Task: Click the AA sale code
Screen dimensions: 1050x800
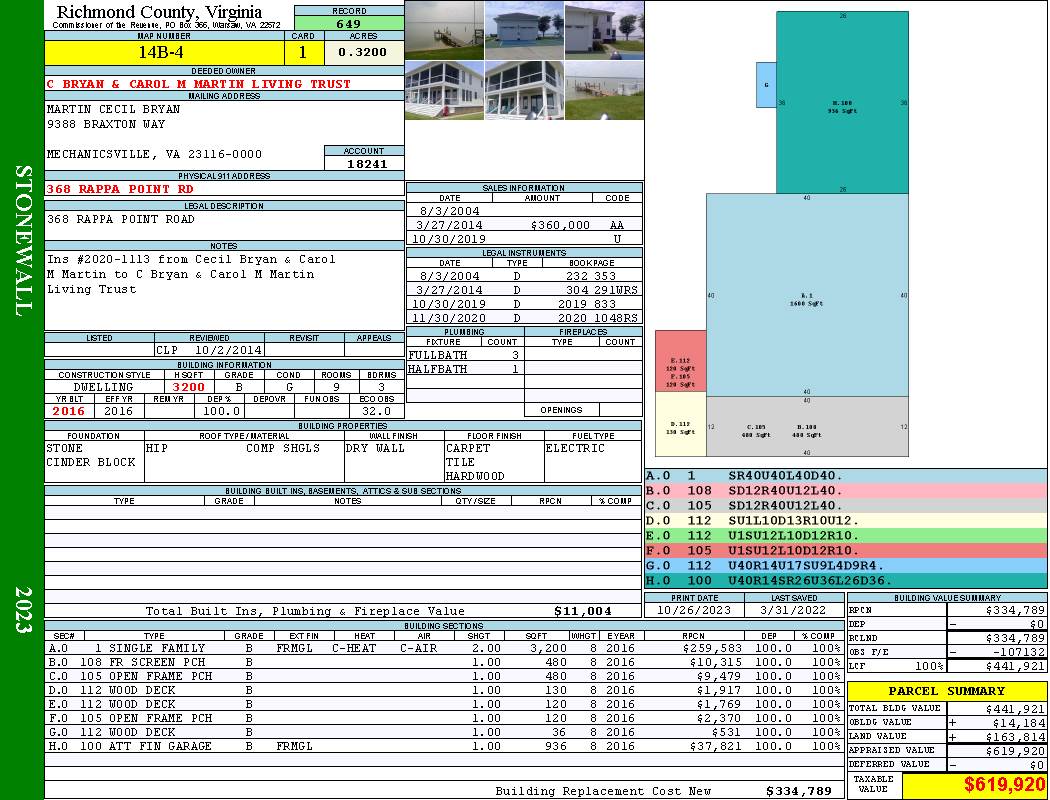Action: pos(617,225)
